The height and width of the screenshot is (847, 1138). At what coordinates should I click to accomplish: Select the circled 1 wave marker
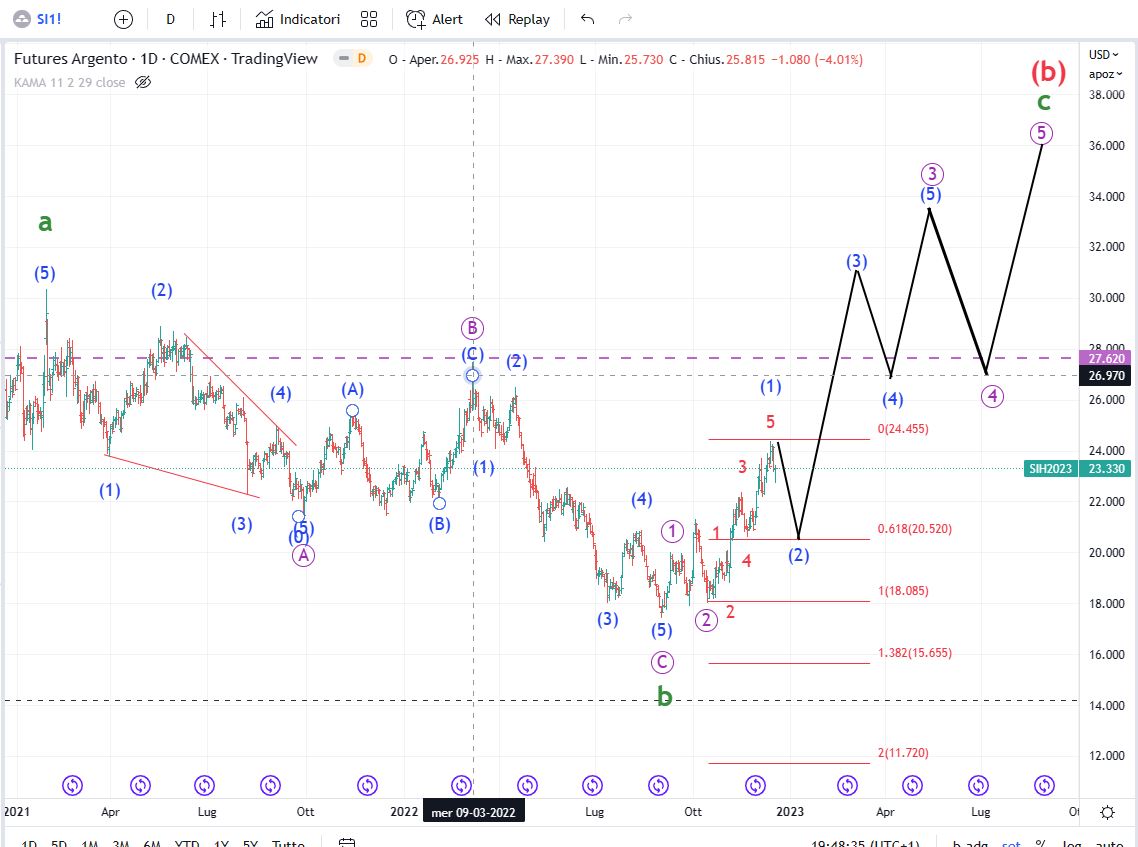672,531
